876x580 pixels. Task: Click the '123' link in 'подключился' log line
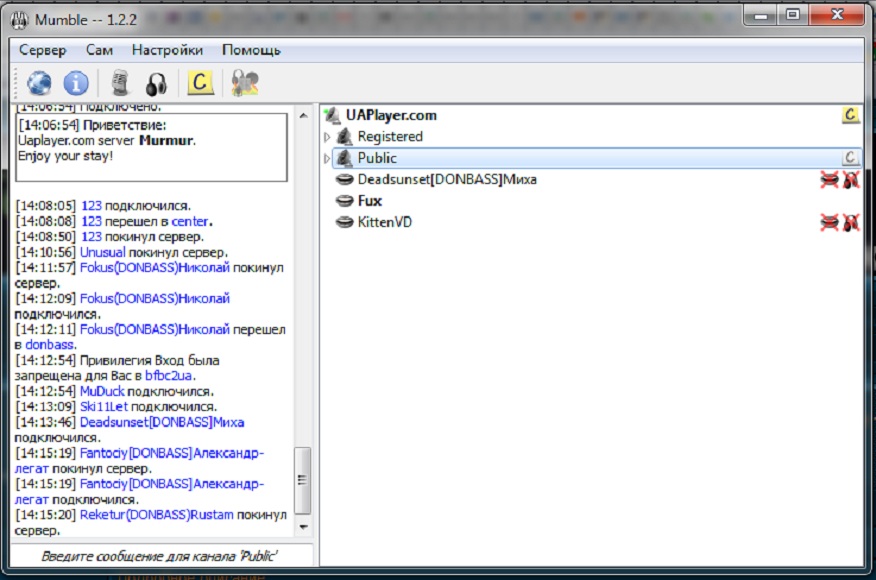(x=92, y=206)
